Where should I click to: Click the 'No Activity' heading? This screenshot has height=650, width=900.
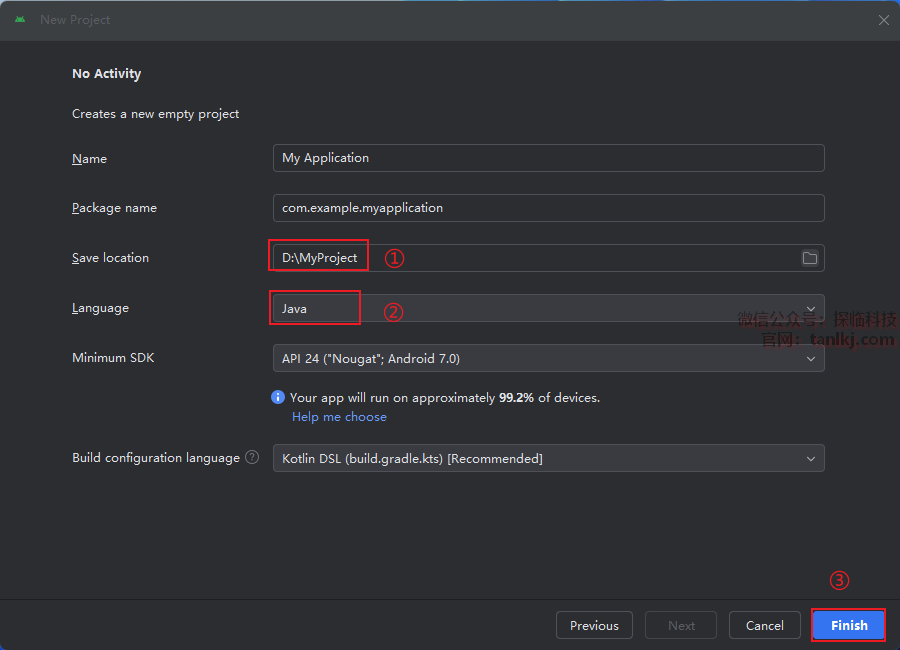point(106,74)
